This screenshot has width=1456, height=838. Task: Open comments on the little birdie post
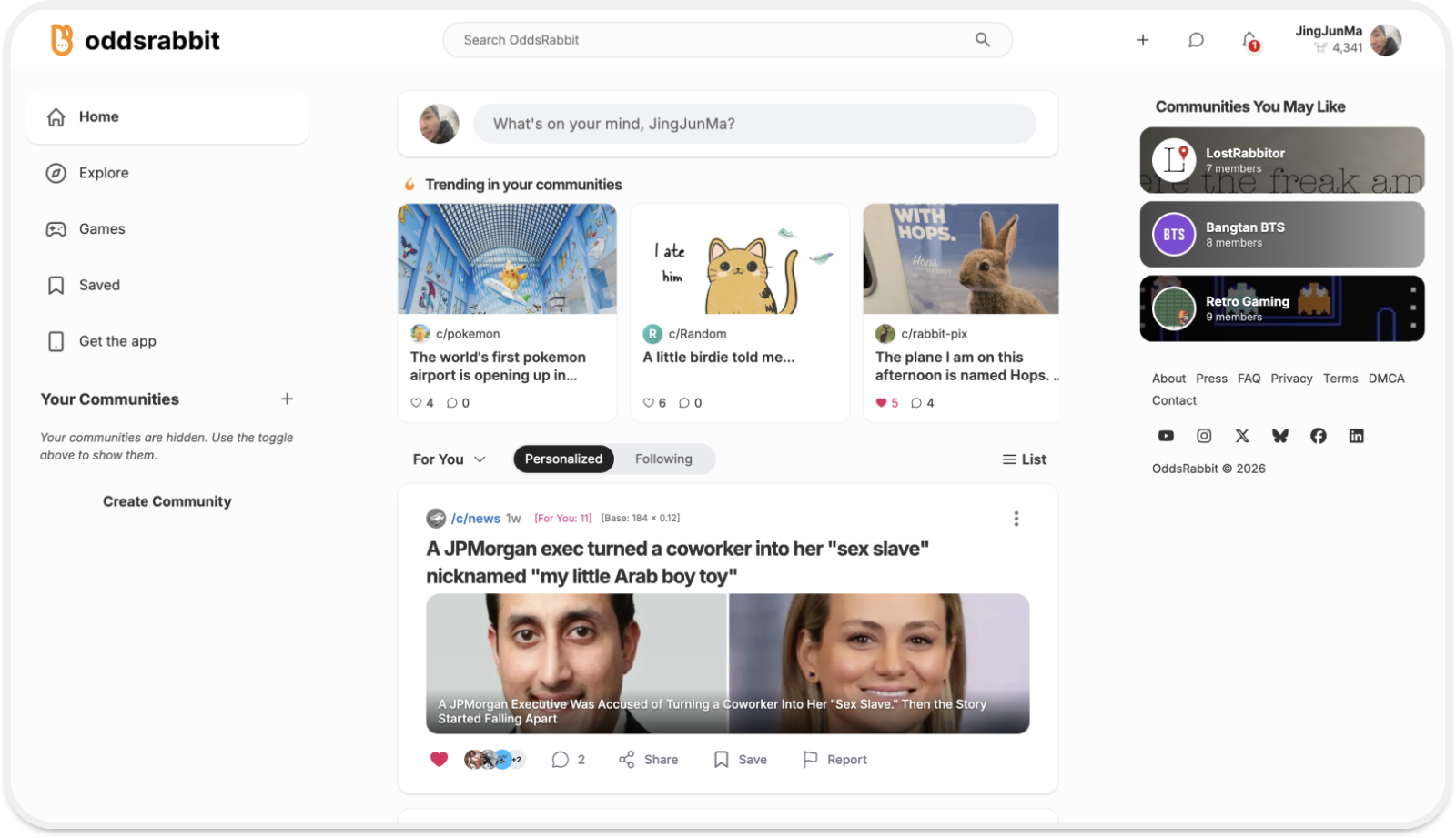click(x=684, y=403)
